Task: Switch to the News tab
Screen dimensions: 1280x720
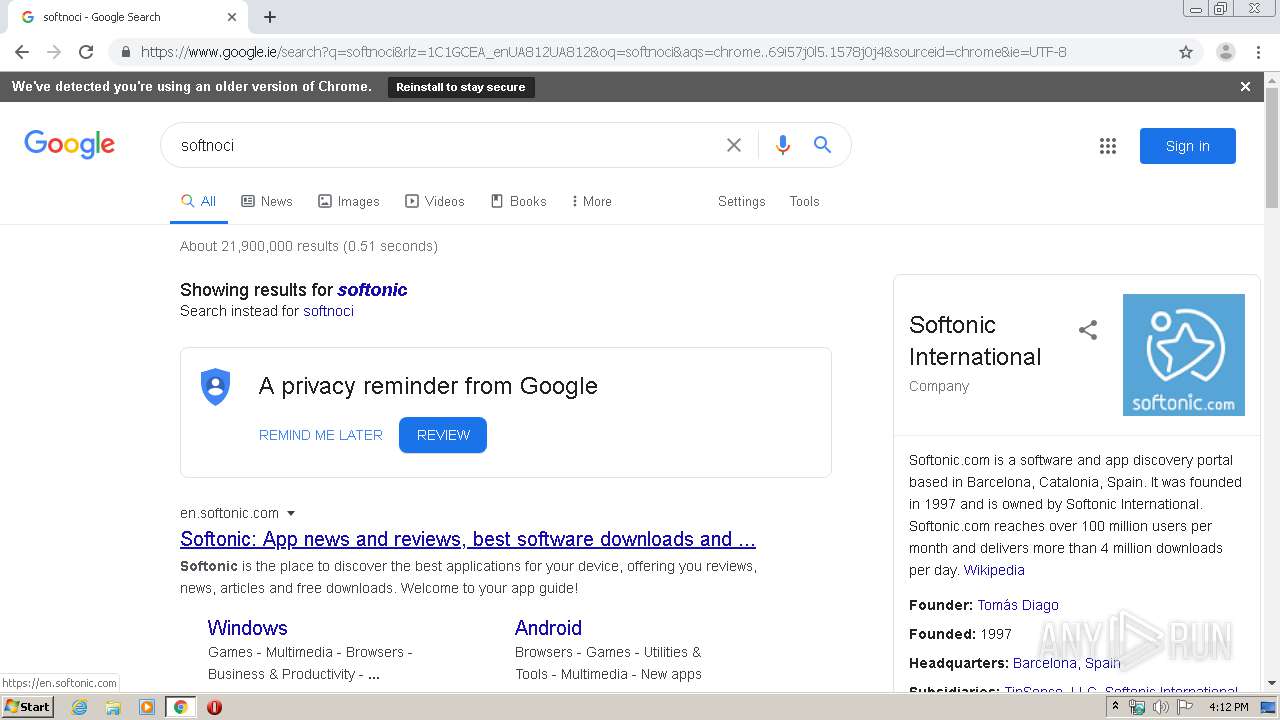Action: [267, 201]
